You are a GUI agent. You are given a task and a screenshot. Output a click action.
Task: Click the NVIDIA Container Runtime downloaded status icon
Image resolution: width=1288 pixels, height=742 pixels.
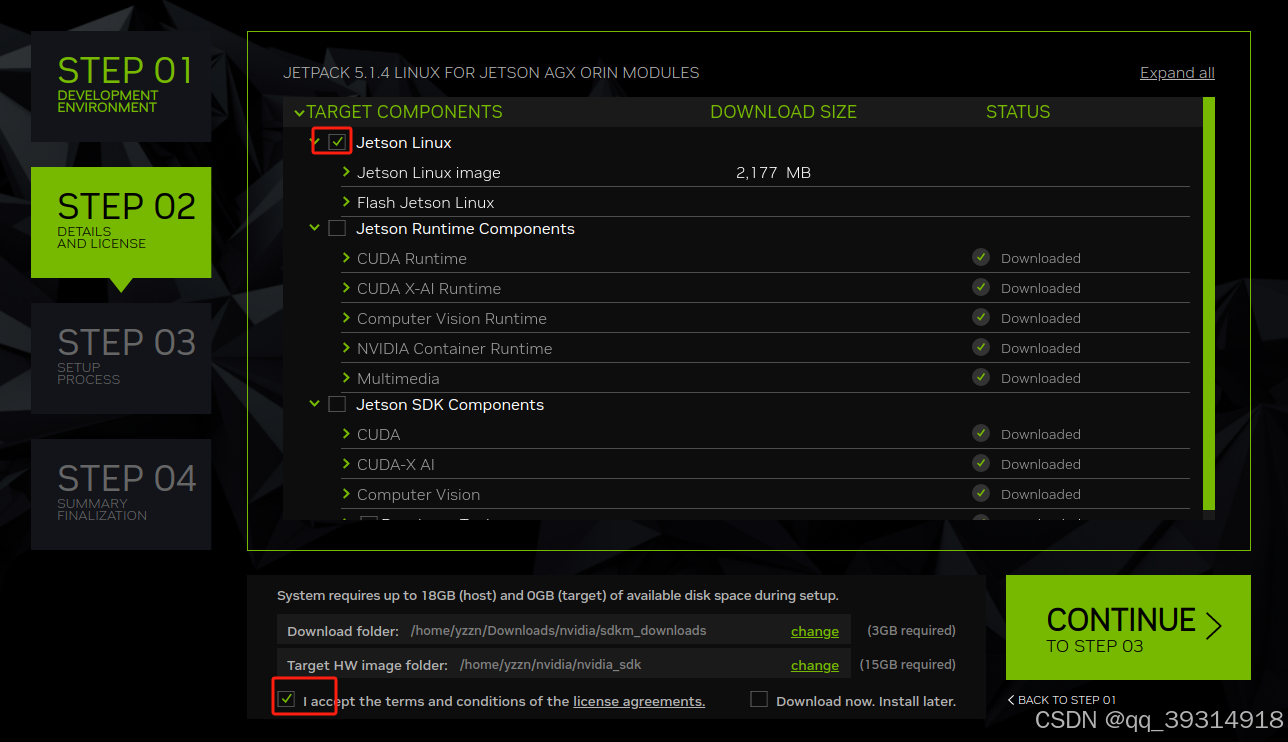tap(981, 347)
